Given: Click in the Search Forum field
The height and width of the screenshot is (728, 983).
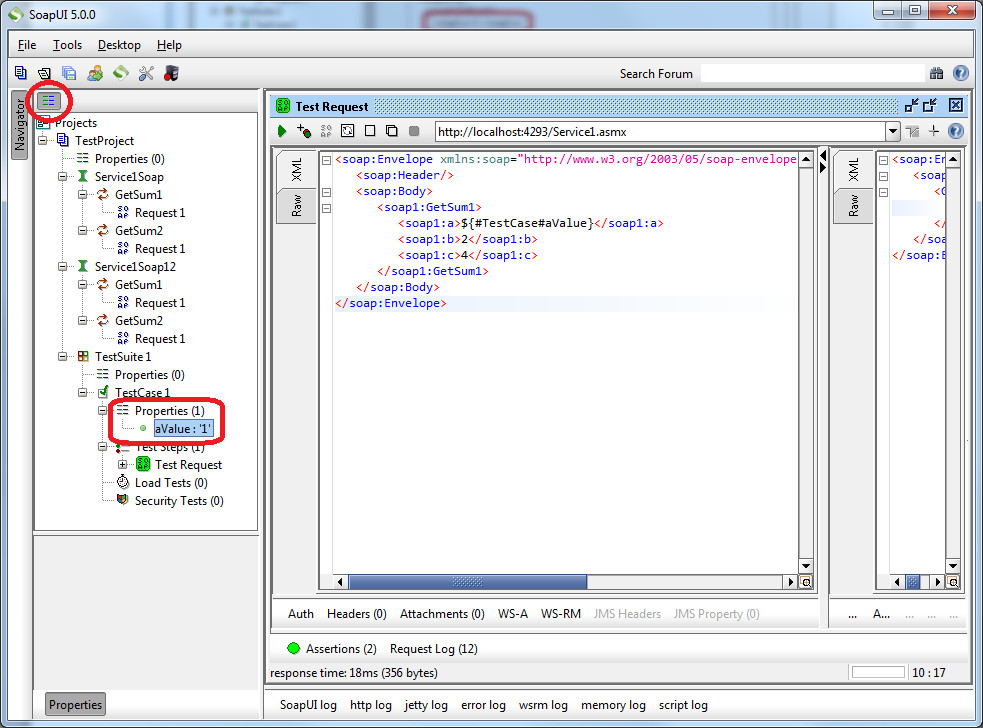Looking at the screenshot, I should [x=812, y=73].
